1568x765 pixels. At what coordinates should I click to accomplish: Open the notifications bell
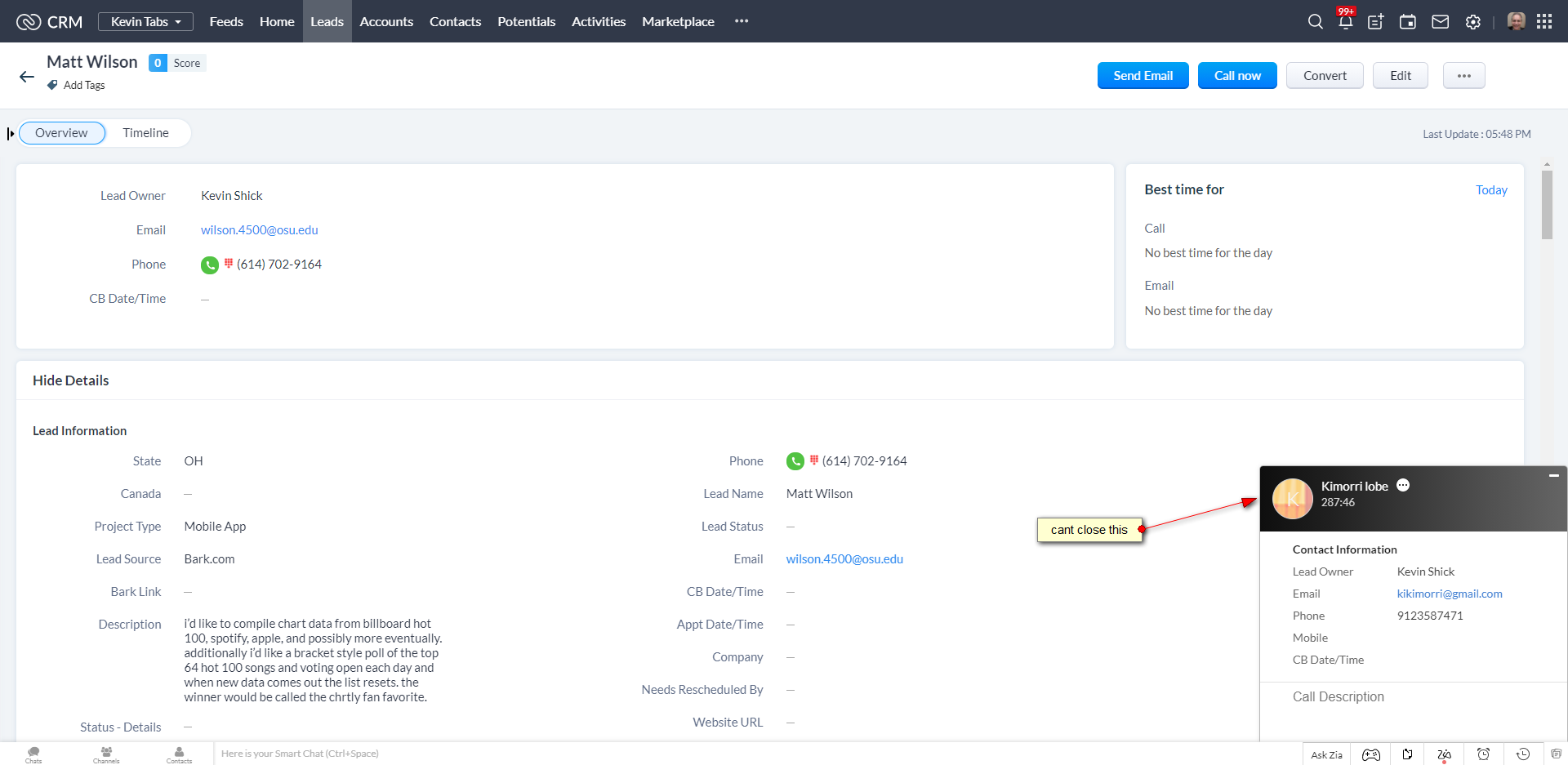pos(1345,22)
